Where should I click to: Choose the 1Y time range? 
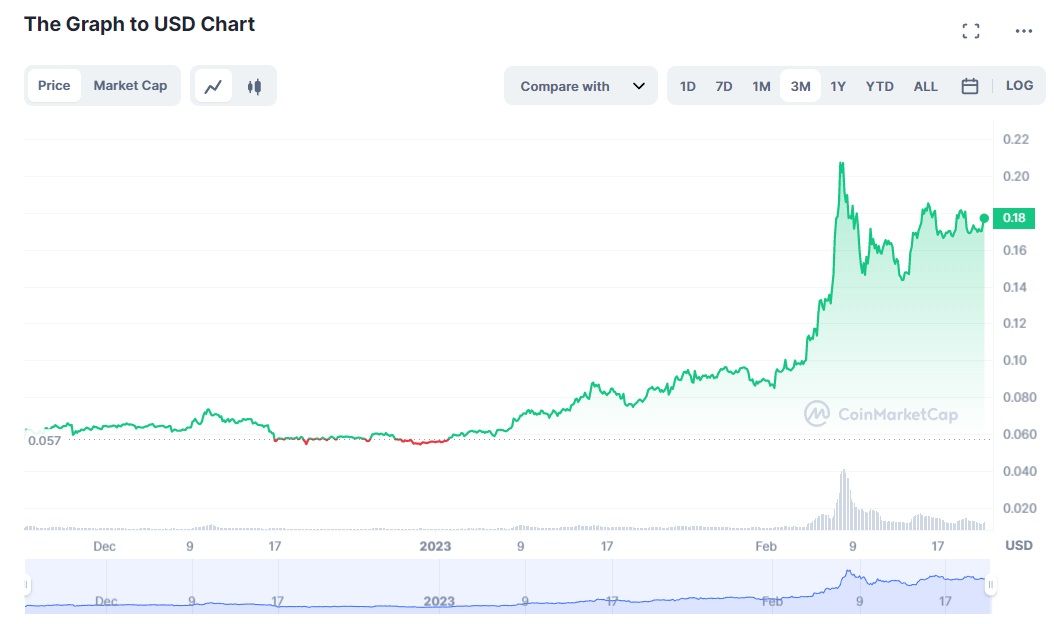click(838, 87)
